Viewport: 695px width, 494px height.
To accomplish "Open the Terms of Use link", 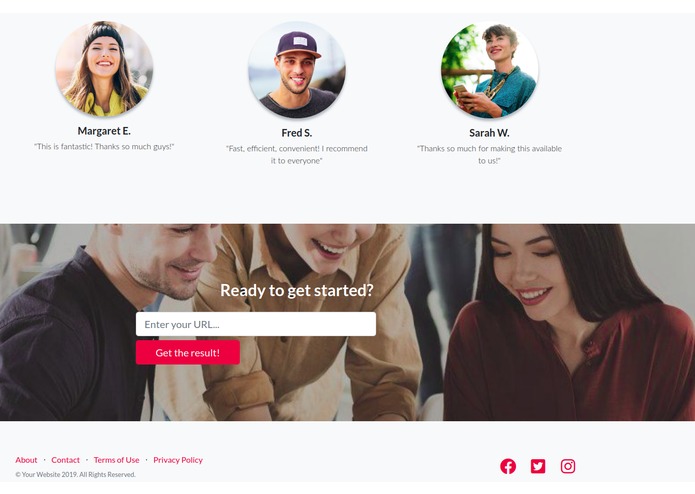I will click(x=117, y=460).
